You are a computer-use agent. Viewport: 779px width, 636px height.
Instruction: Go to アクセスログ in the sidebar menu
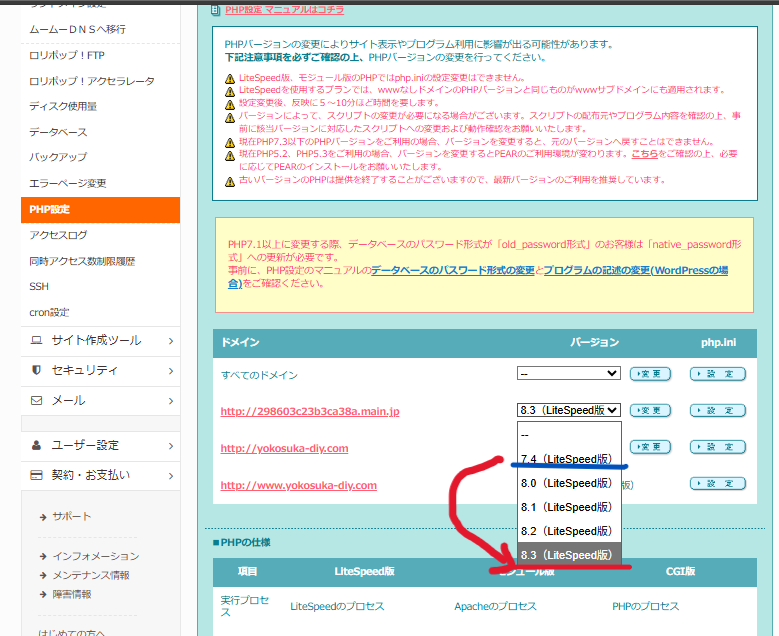click(x=58, y=235)
